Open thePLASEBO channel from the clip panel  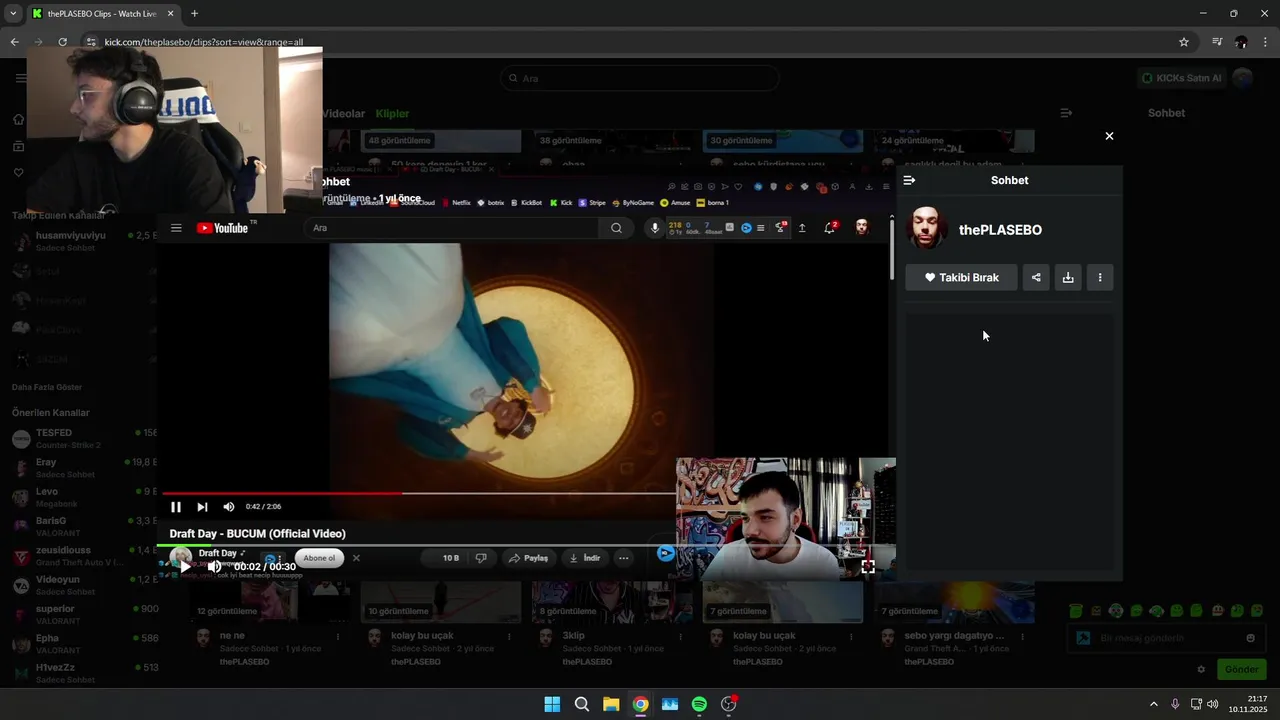click(x=1000, y=230)
